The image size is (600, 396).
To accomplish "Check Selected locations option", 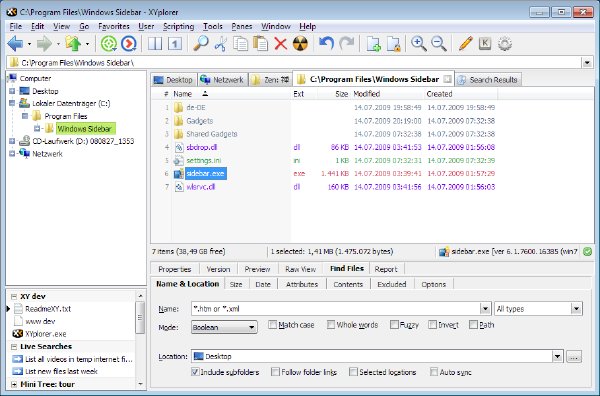I will point(353,372).
